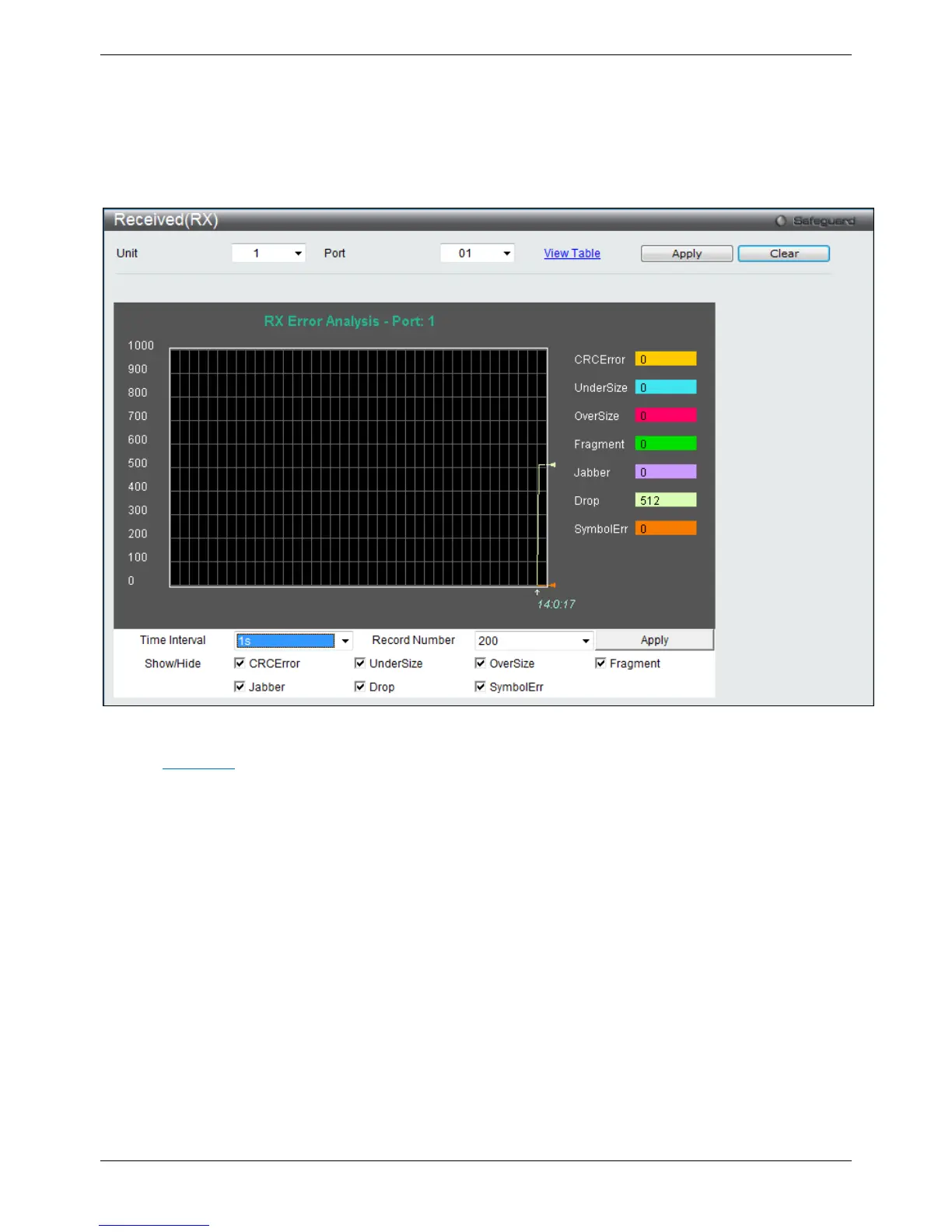Screen dimensions: 952x1232
Task: Click the Drop legend label
Action: [586, 501]
